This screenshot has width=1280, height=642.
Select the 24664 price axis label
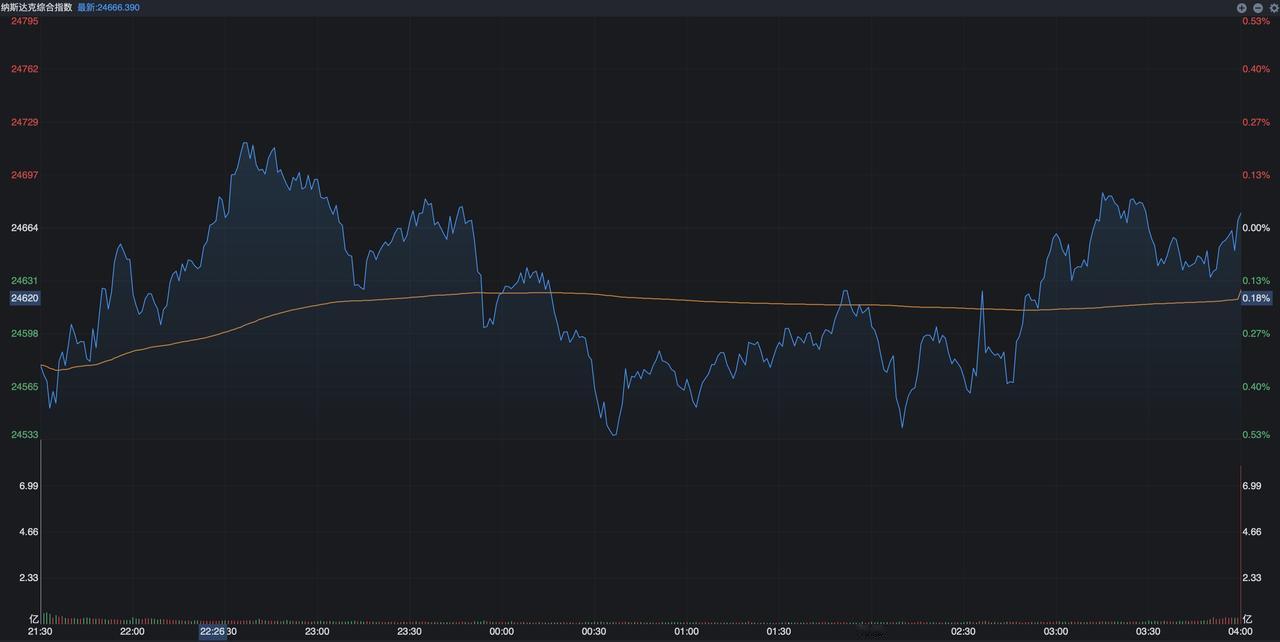25,228
